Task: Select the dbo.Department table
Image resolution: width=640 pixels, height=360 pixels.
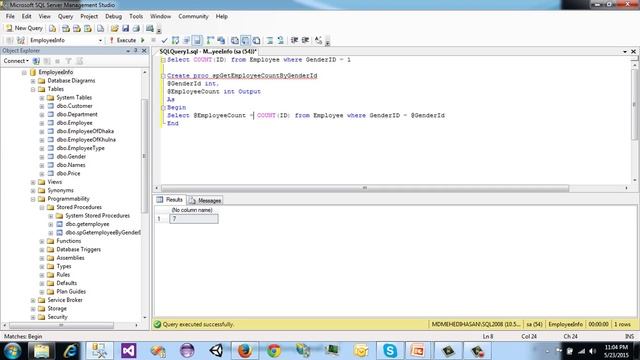Action: (77, 114)
